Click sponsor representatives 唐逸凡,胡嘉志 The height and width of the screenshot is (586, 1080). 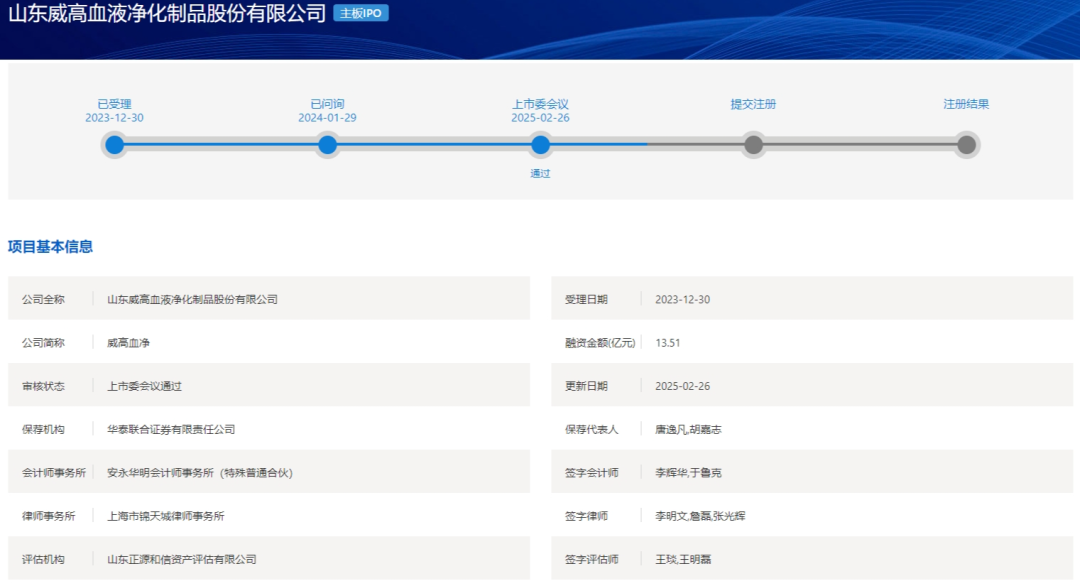coord(688,430)
